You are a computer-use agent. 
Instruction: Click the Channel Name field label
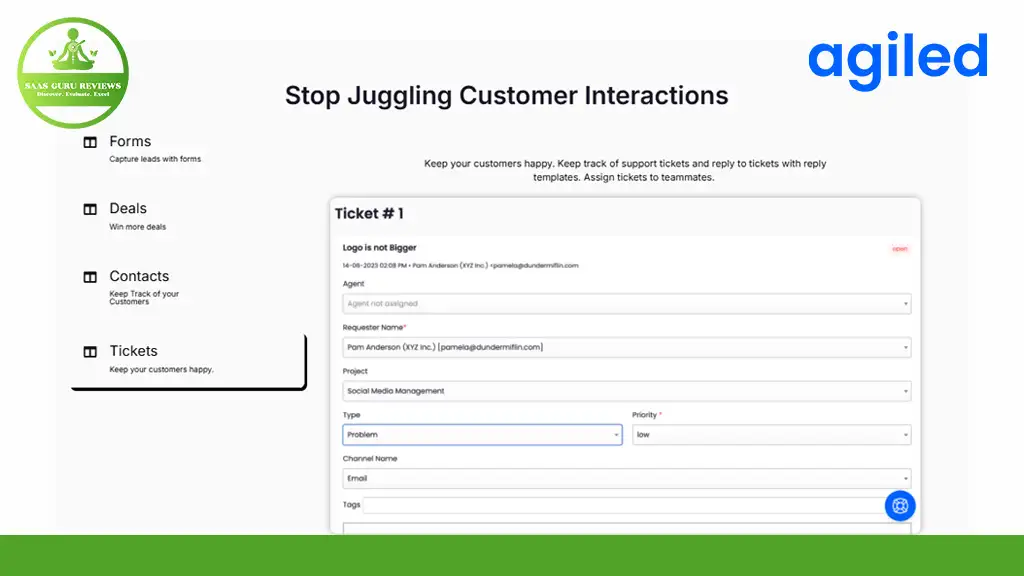click(370, 458)
